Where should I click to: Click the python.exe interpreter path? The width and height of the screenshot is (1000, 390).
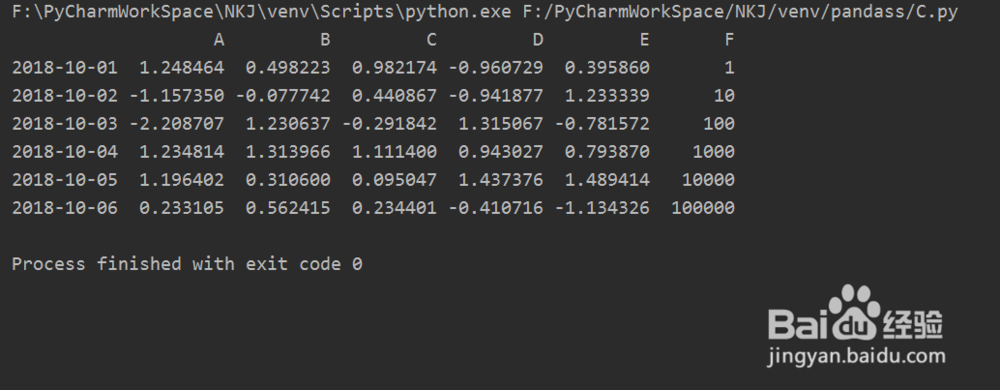coord(261,12)
